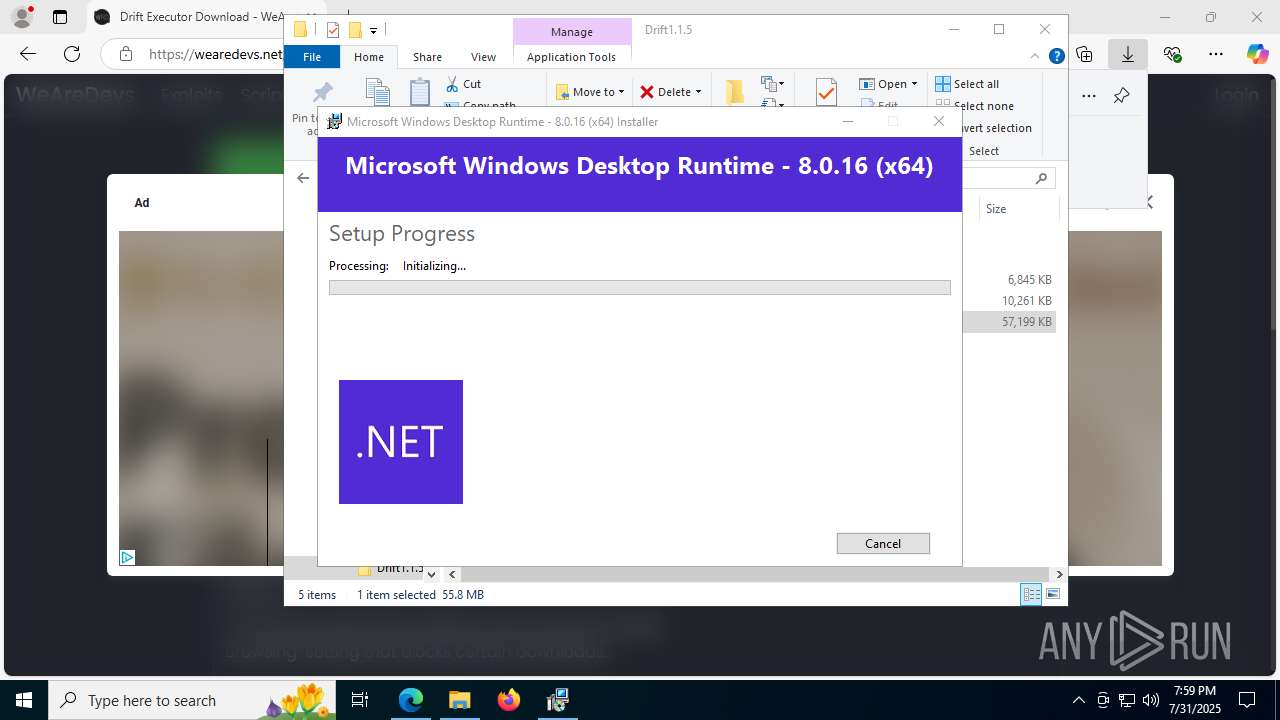The image size is (1280, 720).
Task: Open Task View on taskbar
Action: [x=361, y=700]
